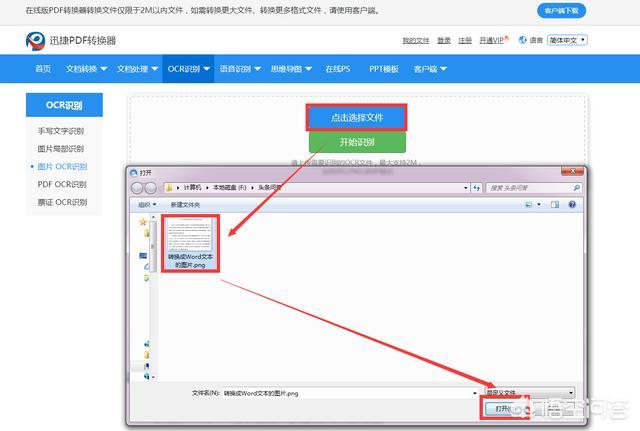Image resolution: width=640 pixels, height=431 pixels.
Task: Expand the 客户端 menu
Action: point(430,69)
